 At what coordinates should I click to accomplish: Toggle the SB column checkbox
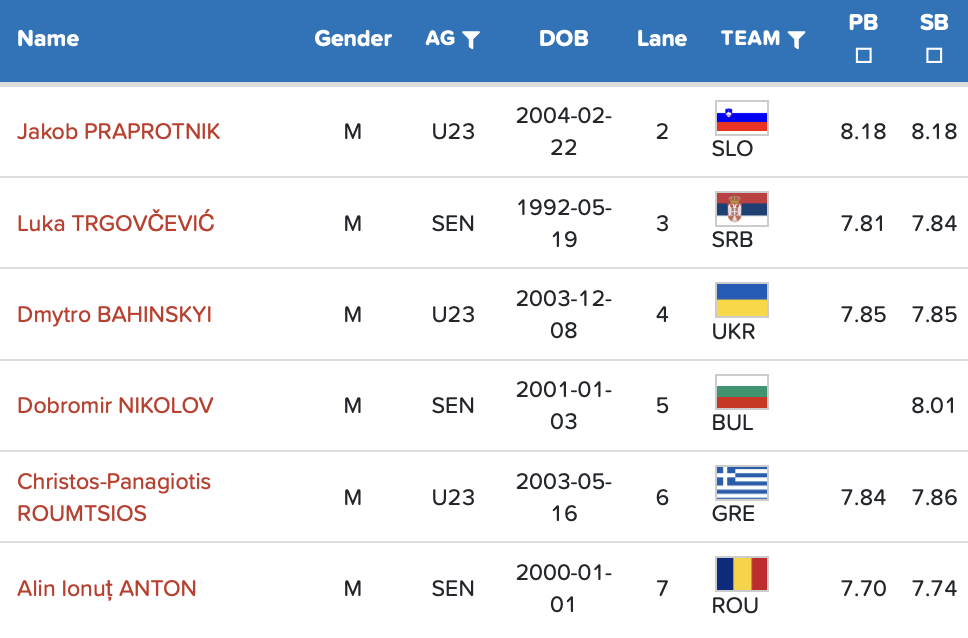click(x=934, y=56)
